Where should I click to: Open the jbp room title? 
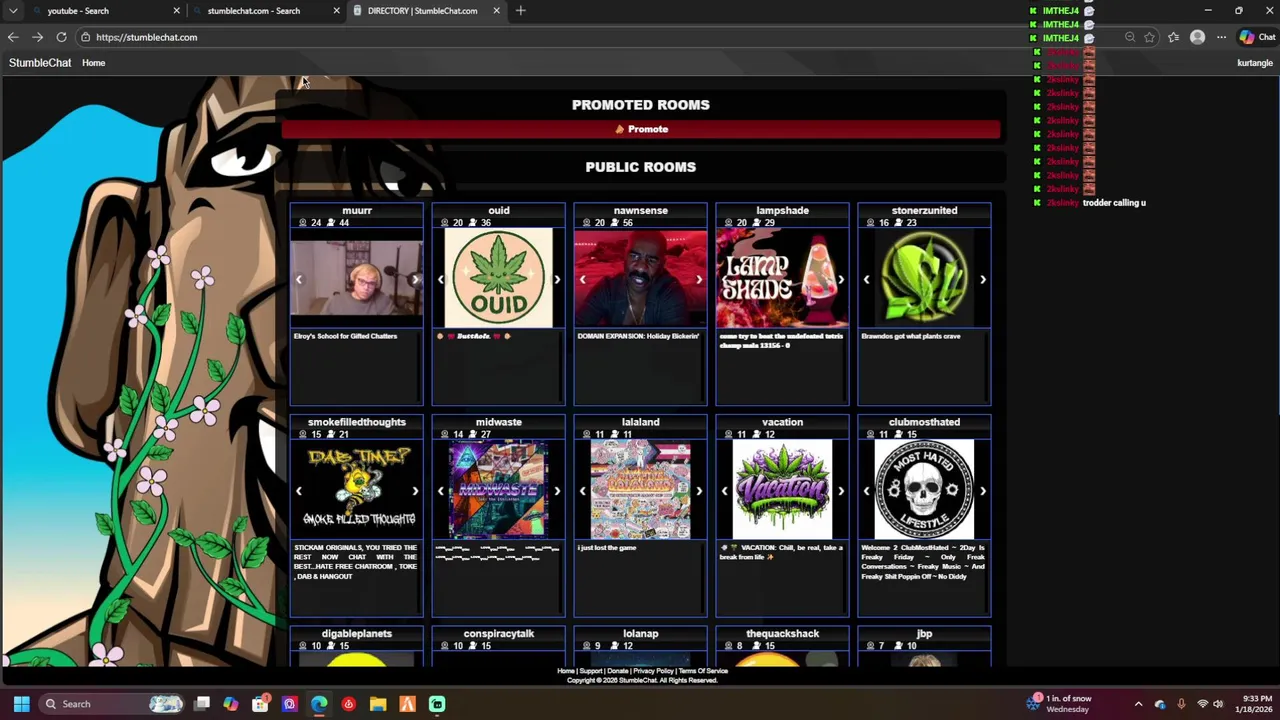pos(925,633)
